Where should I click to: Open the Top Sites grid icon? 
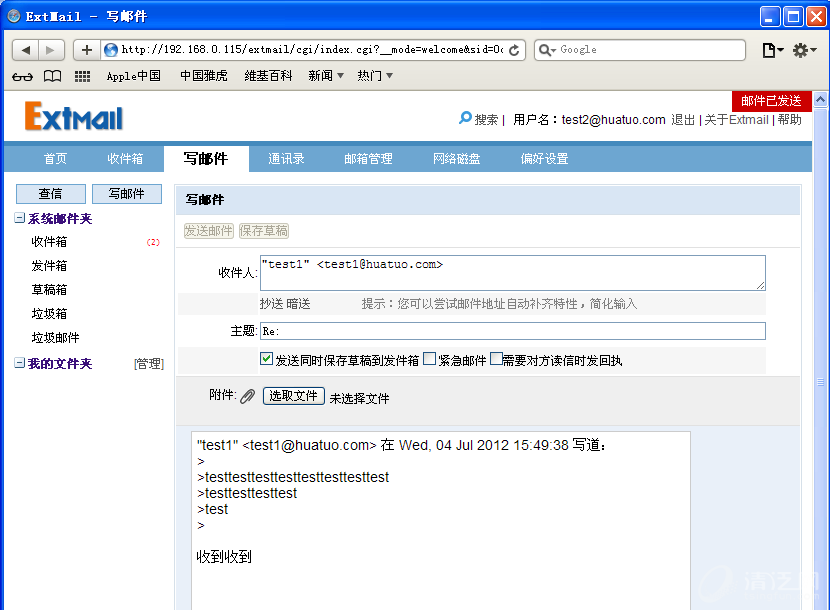click(x=82, y=76)
